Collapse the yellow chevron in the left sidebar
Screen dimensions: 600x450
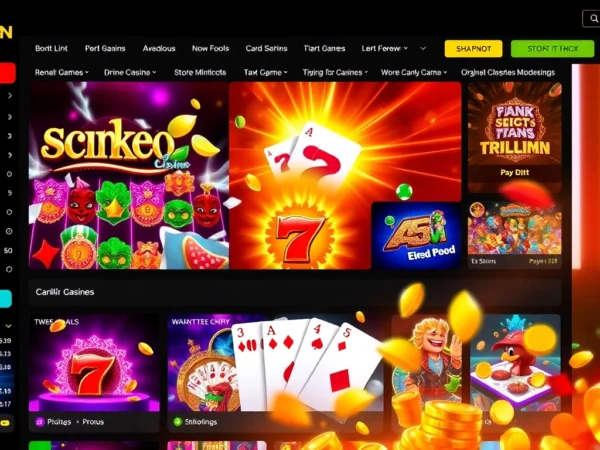(8, 326)
